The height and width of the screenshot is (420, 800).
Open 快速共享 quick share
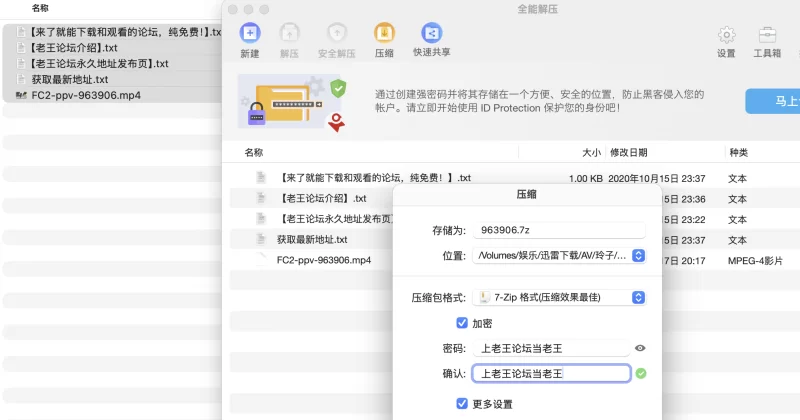pyautogui.click(x=431, y=33)
